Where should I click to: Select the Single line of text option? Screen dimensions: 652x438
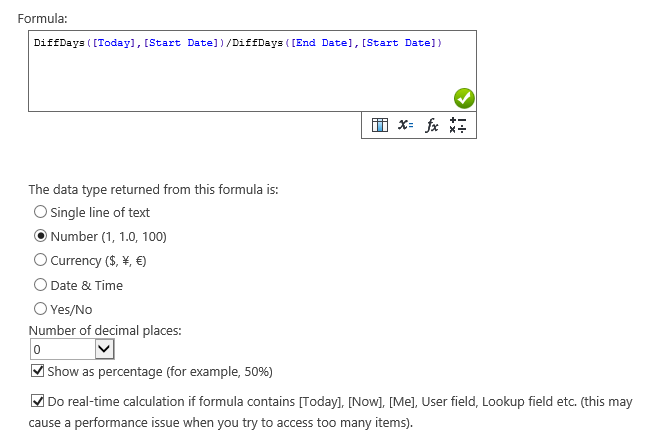40,212
